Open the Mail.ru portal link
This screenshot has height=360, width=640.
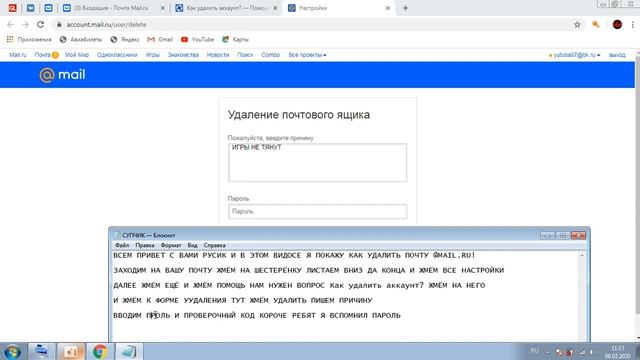[x=18, y=55]
